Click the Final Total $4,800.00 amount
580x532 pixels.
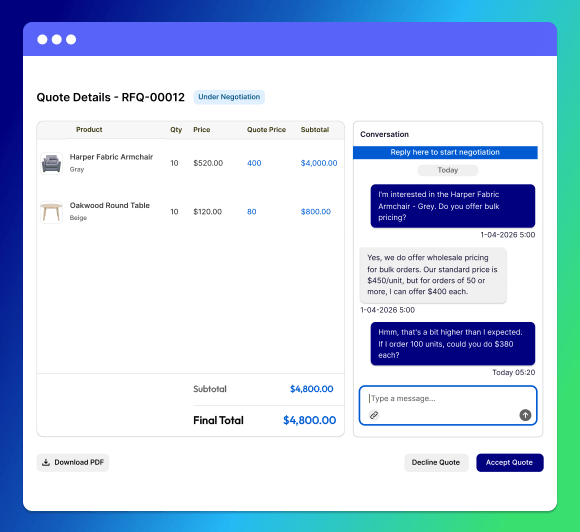(x=310, y=420)
